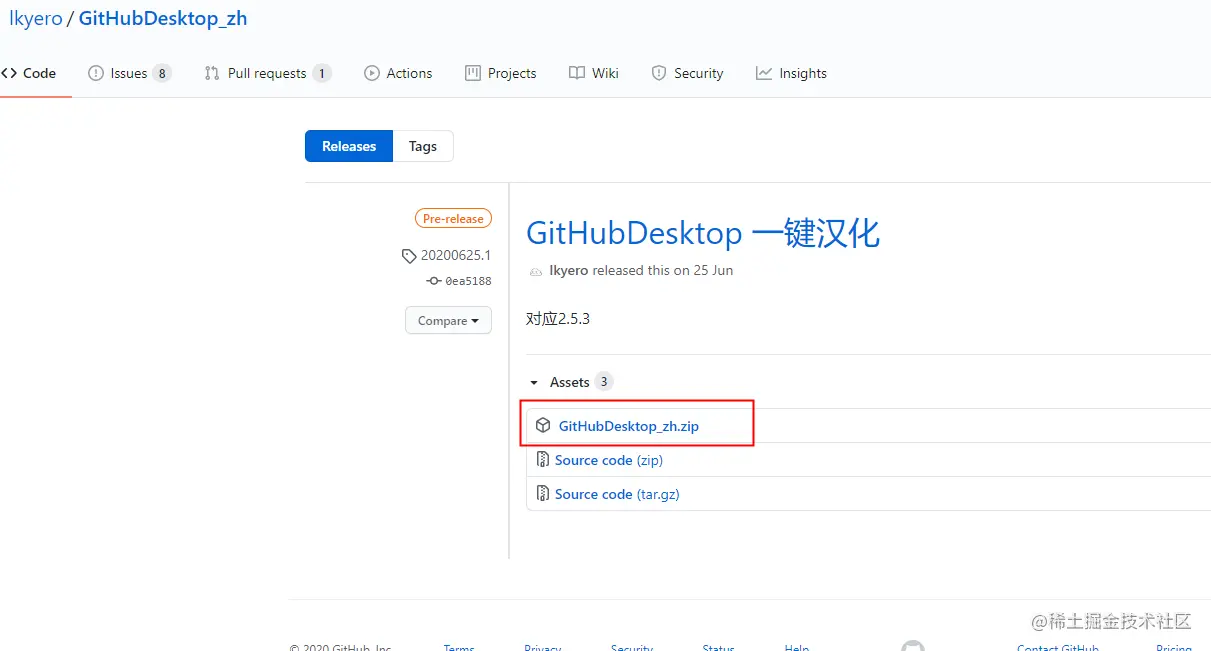
Task: Open the Issues tab
Action: click(129, 73)
